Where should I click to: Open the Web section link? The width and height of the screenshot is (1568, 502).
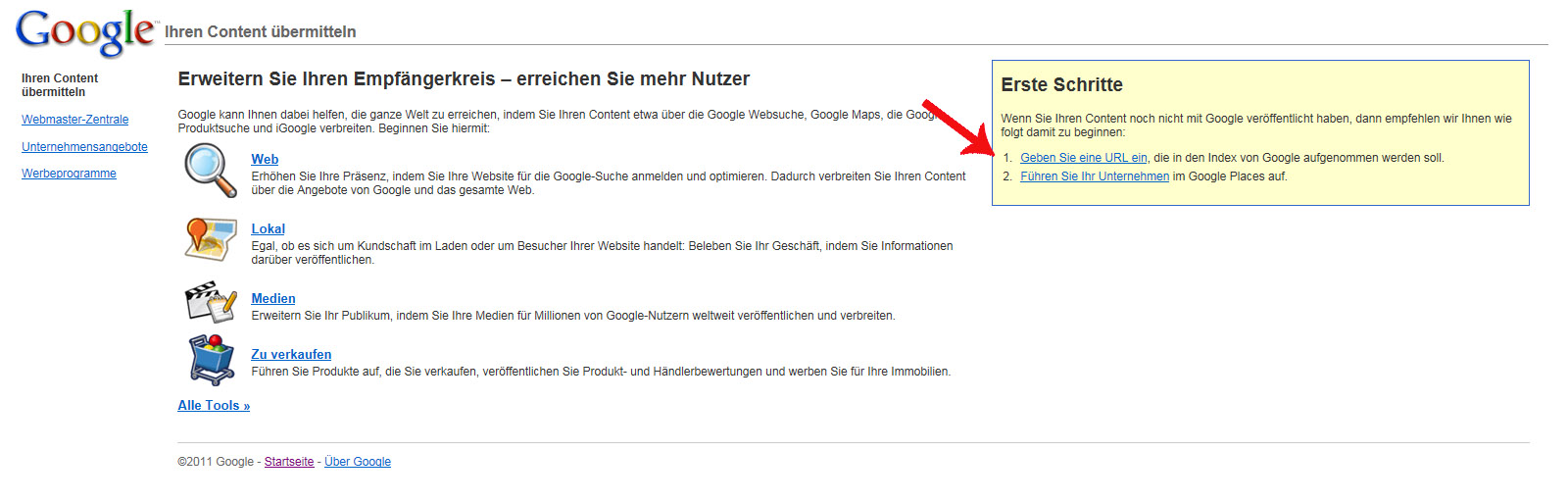tap(265, 159)
